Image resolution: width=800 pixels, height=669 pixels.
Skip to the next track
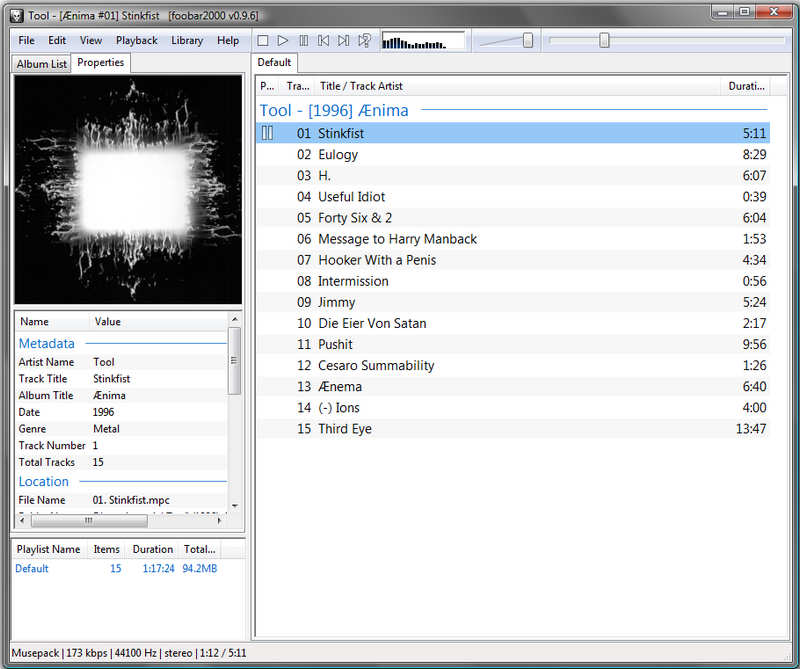pos(344,40)
